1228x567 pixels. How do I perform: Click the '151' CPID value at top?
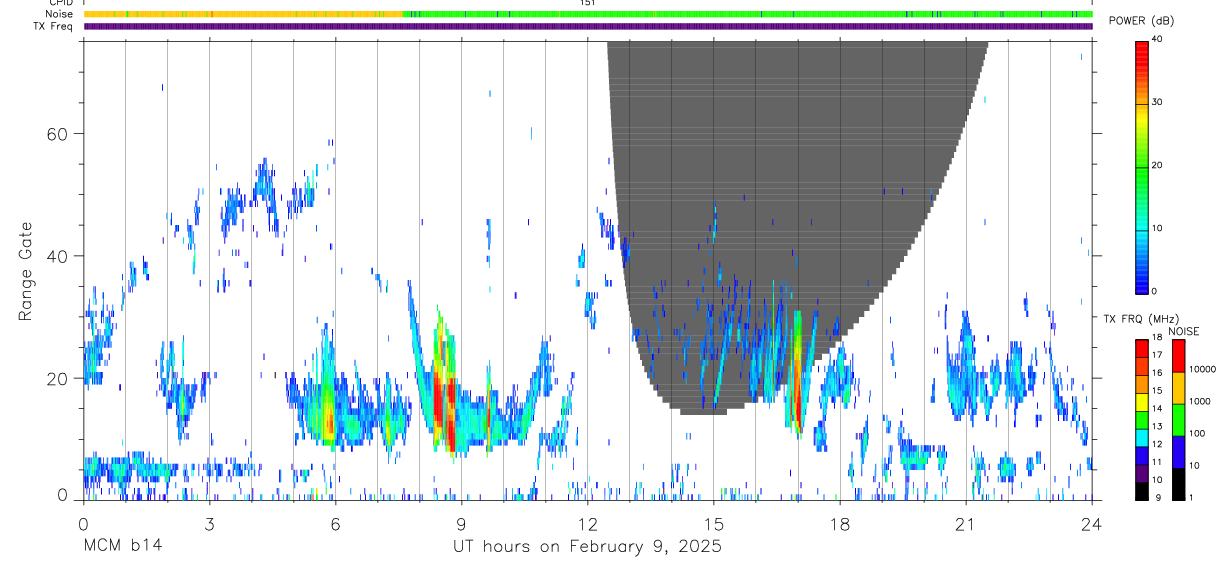tap(587, 3)
